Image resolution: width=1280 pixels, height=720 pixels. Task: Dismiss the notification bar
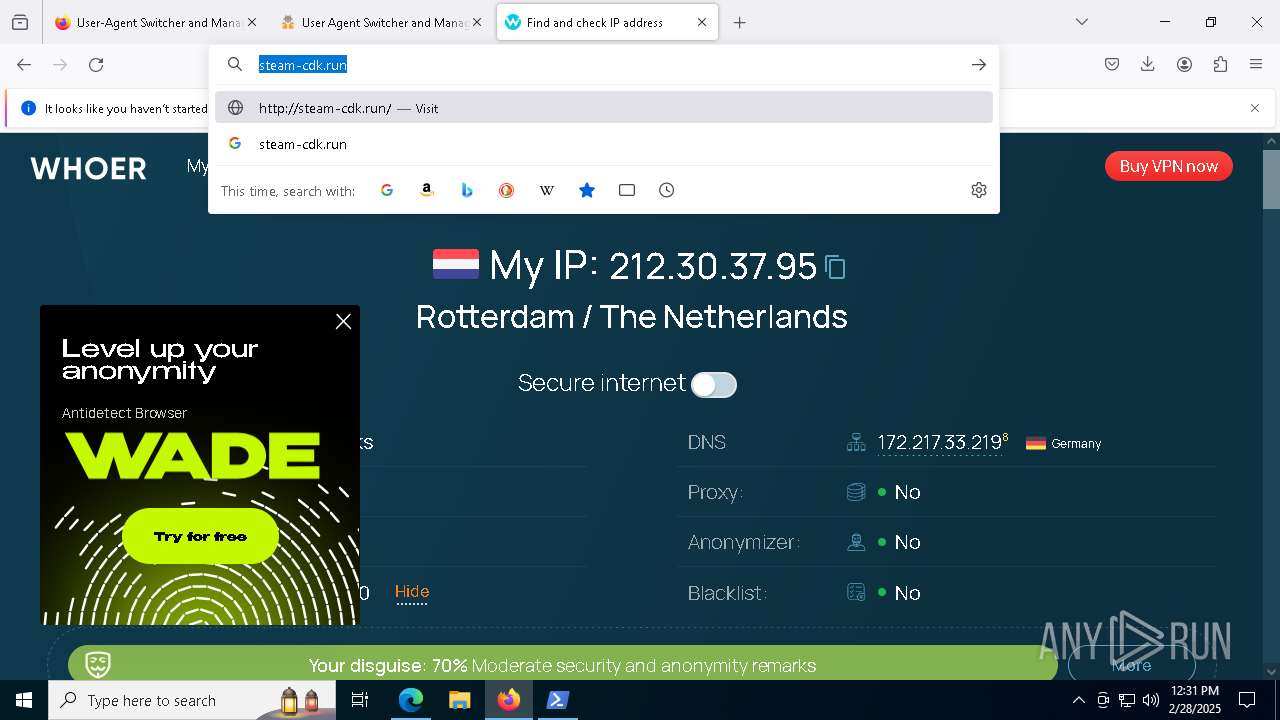coord(1255,108)
